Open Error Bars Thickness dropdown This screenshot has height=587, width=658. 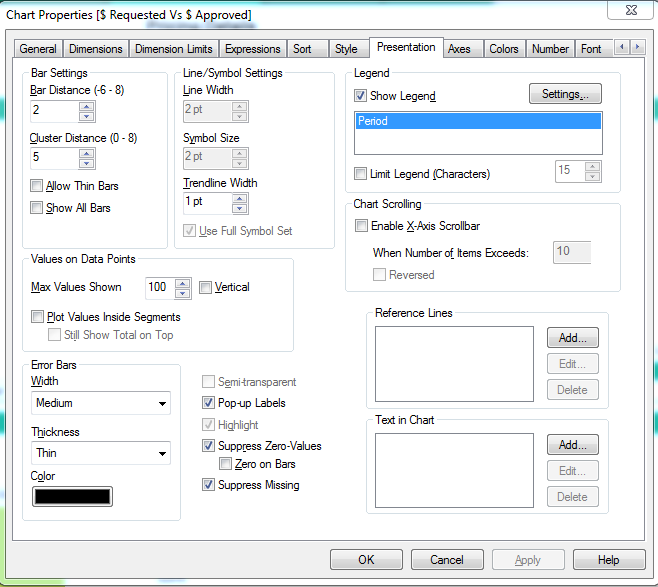tap(101, 453)
